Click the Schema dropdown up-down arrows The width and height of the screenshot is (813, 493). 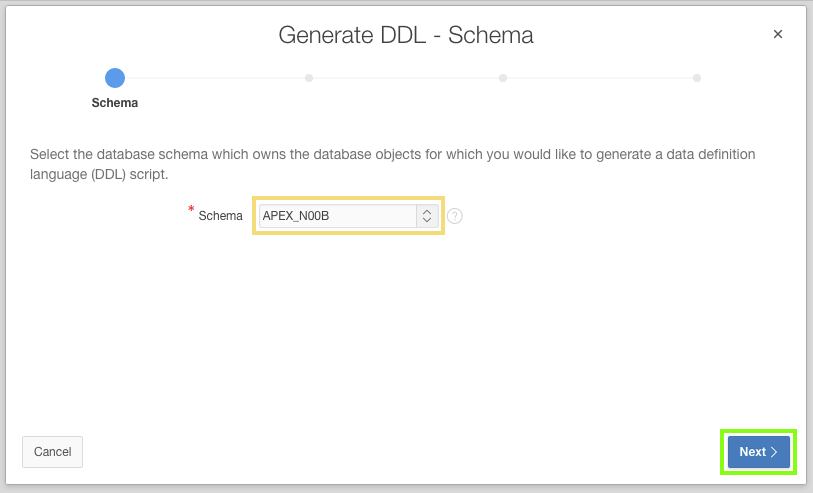(427, 216)
